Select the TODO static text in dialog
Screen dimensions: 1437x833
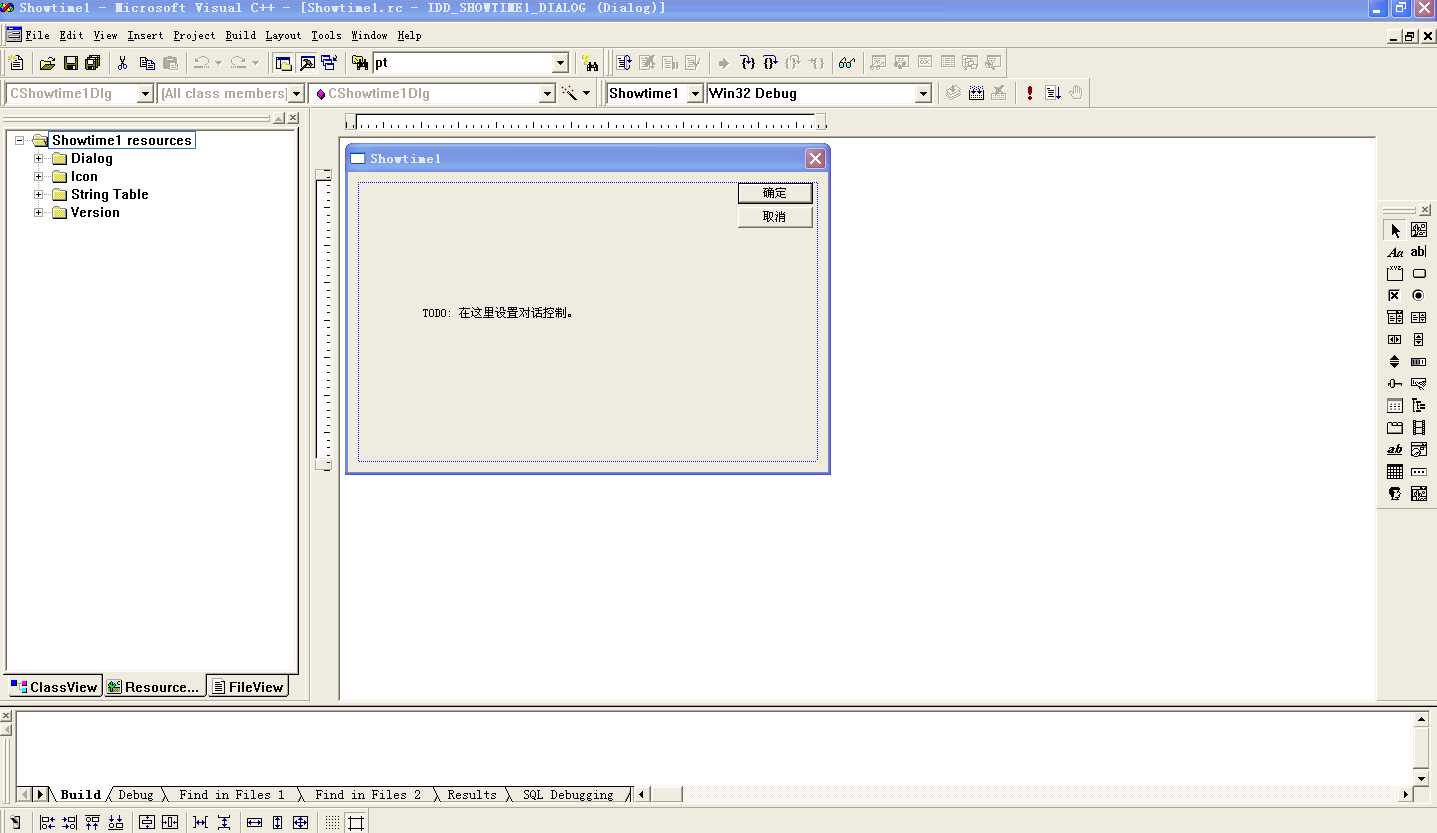[x=498, y=313]
